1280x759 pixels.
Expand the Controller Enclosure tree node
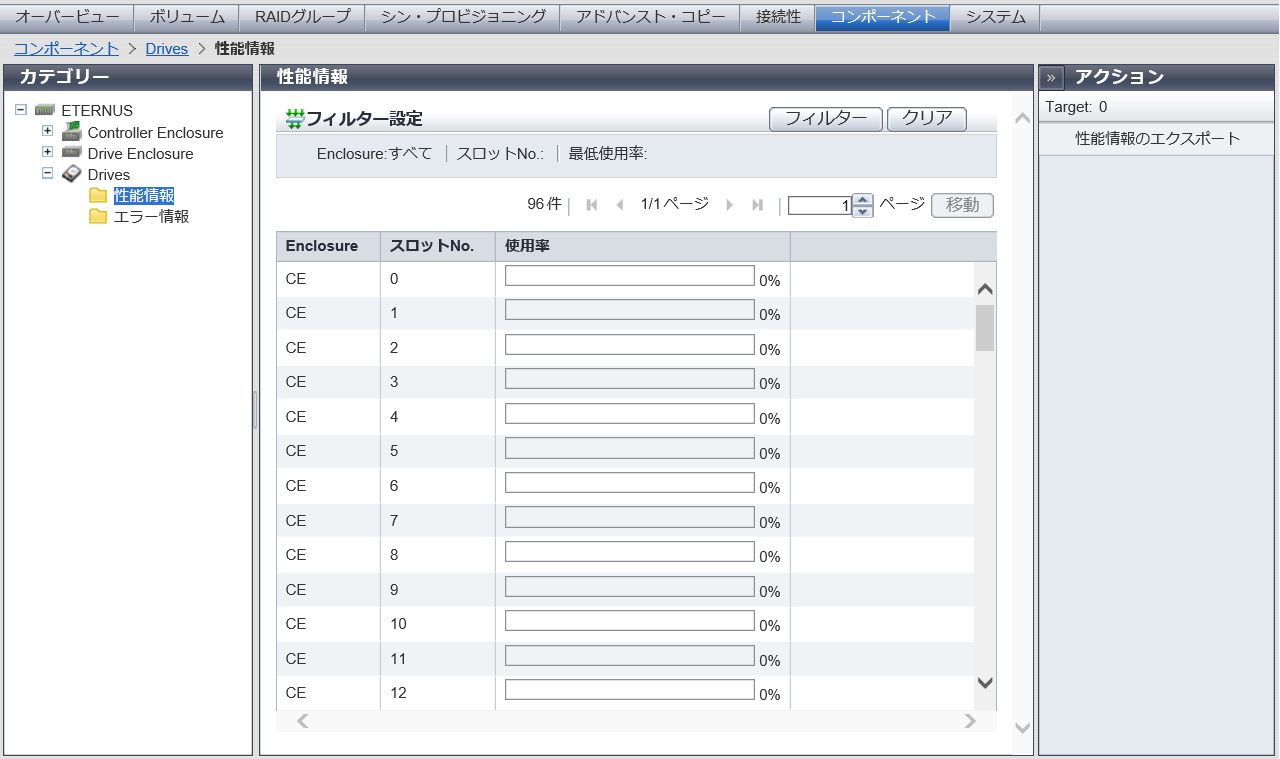(x=47, y=132)
